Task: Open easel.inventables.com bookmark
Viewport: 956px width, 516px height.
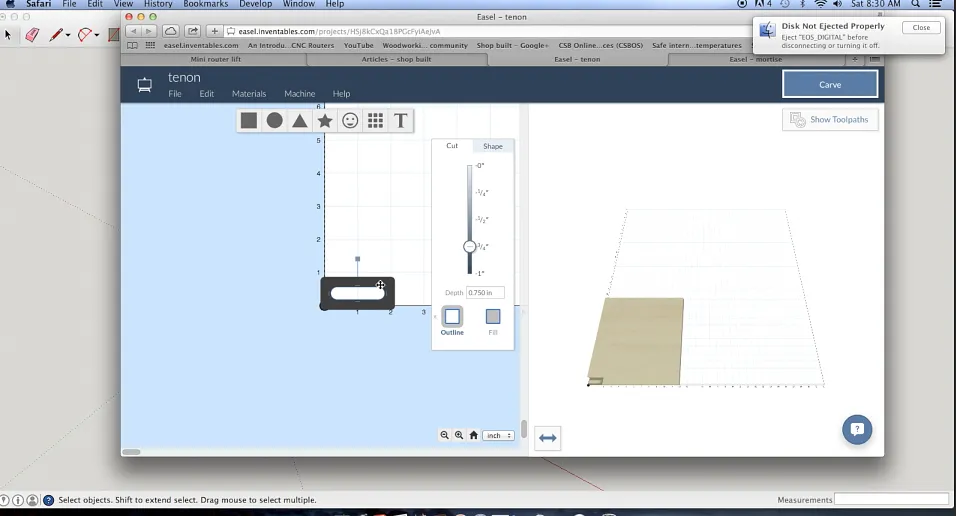Action: [x=201, y=45]
